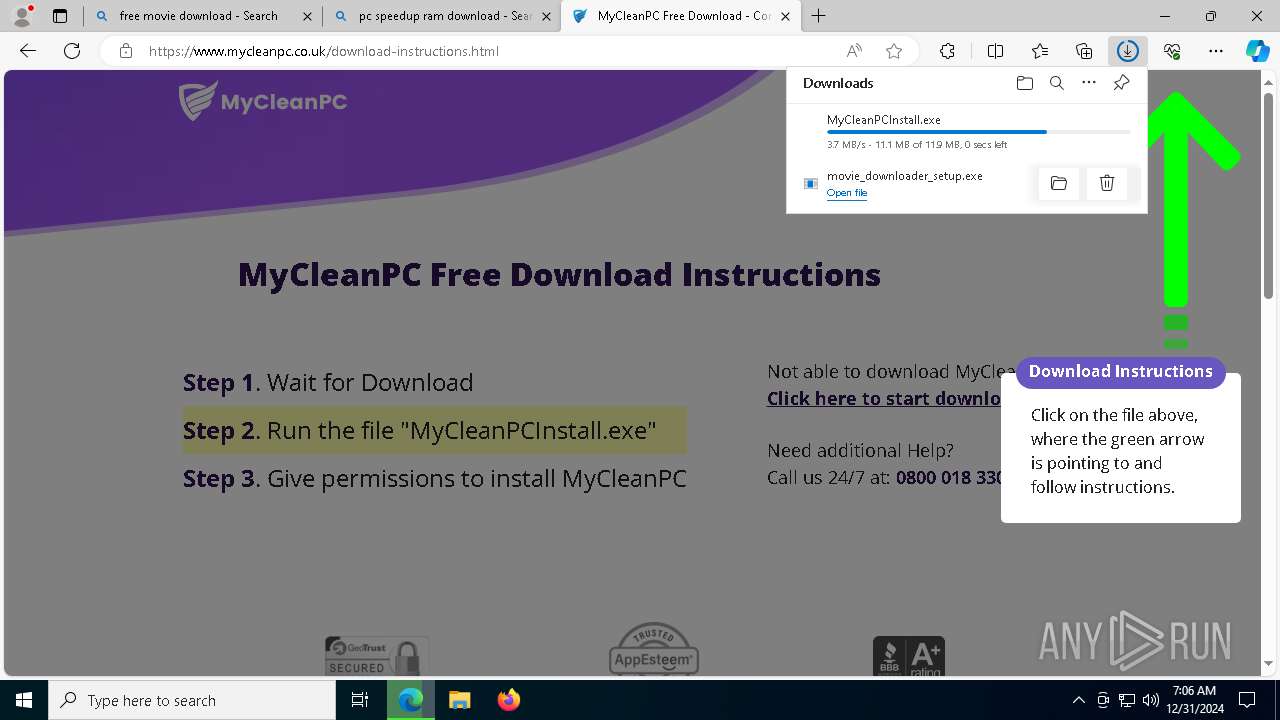Open the Copilot sidebar icon
The width and height of the screenshot is (1280, 720).
[x=1258, y=51]
